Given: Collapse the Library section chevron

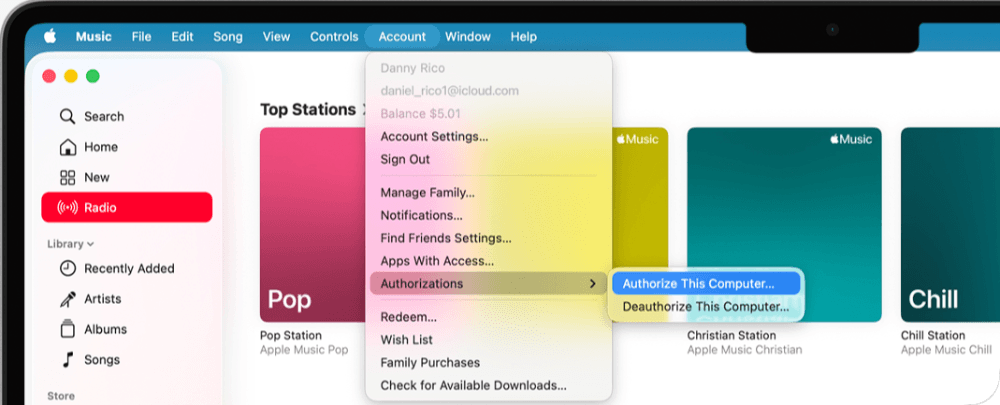Looking at the screenshot, I should (91, 244).
